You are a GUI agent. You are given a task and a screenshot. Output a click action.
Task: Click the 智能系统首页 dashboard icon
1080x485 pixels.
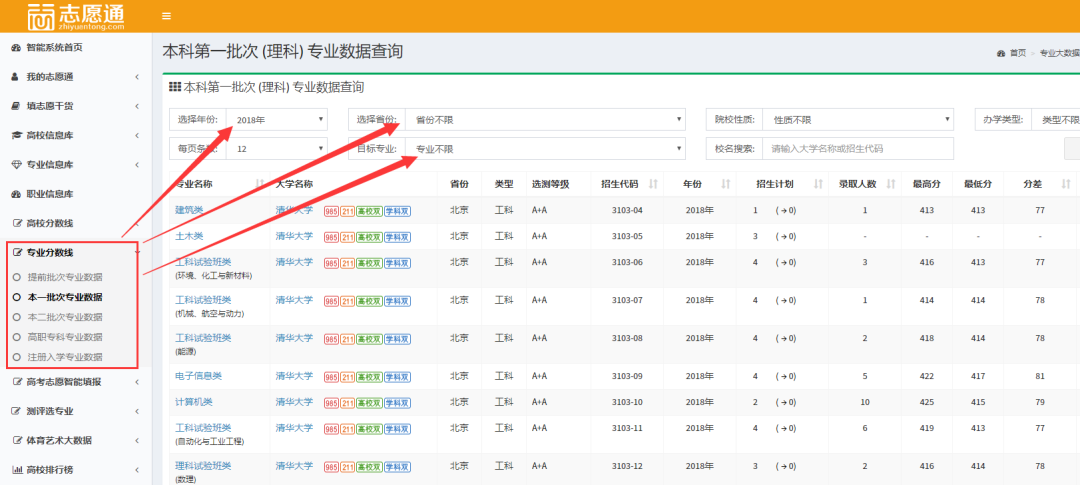click(x=16, y=47)
